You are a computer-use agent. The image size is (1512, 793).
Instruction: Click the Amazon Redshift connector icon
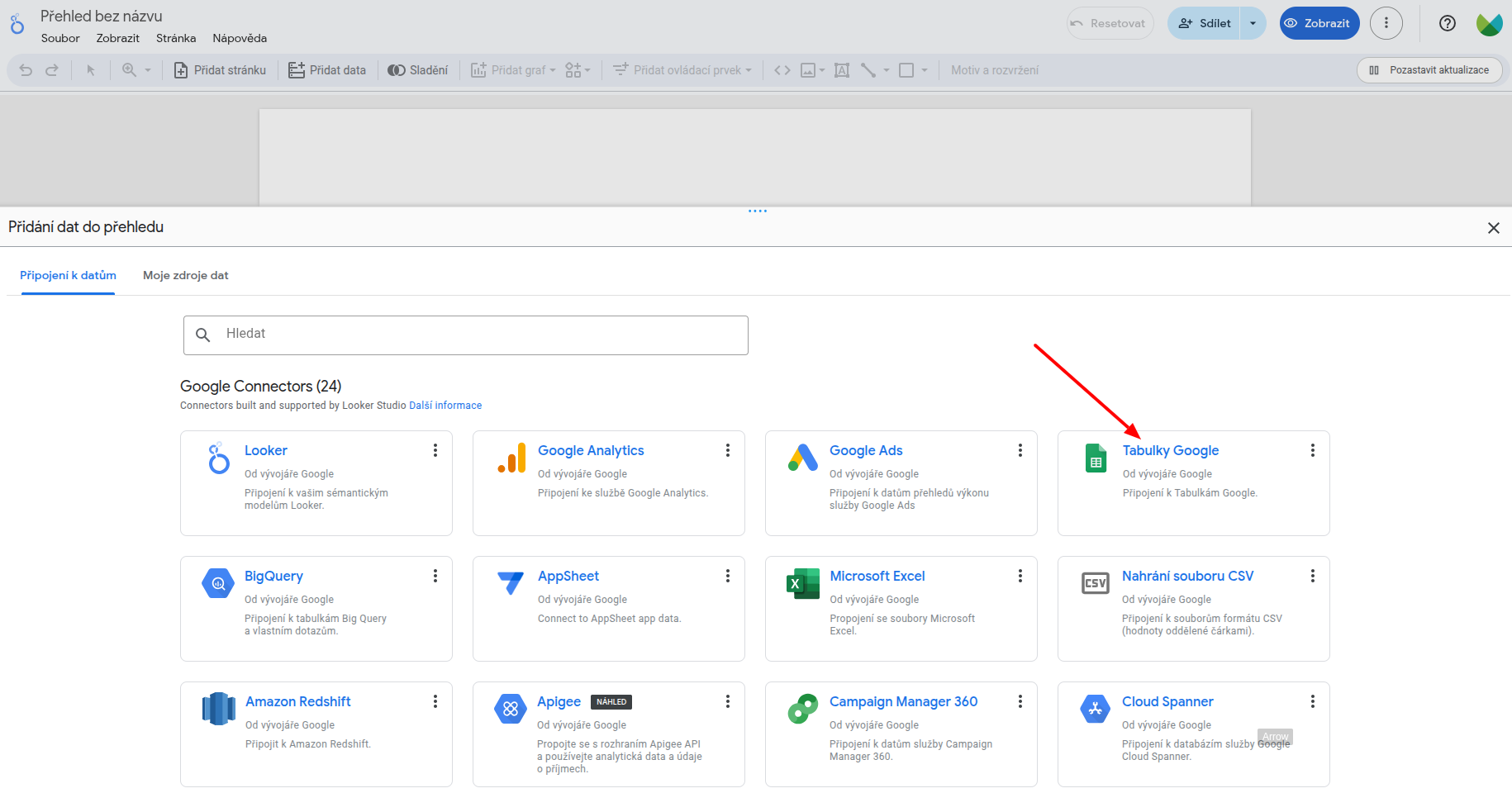(219, 709)
